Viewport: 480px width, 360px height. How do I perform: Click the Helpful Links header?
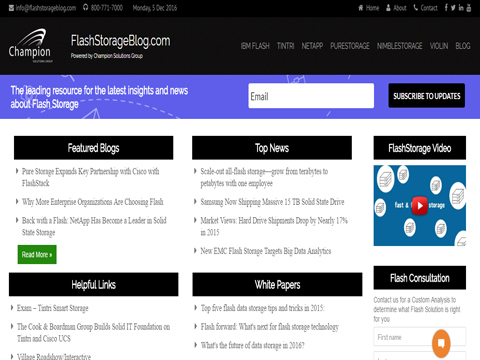pyautogui.click(x=93, y=284)
